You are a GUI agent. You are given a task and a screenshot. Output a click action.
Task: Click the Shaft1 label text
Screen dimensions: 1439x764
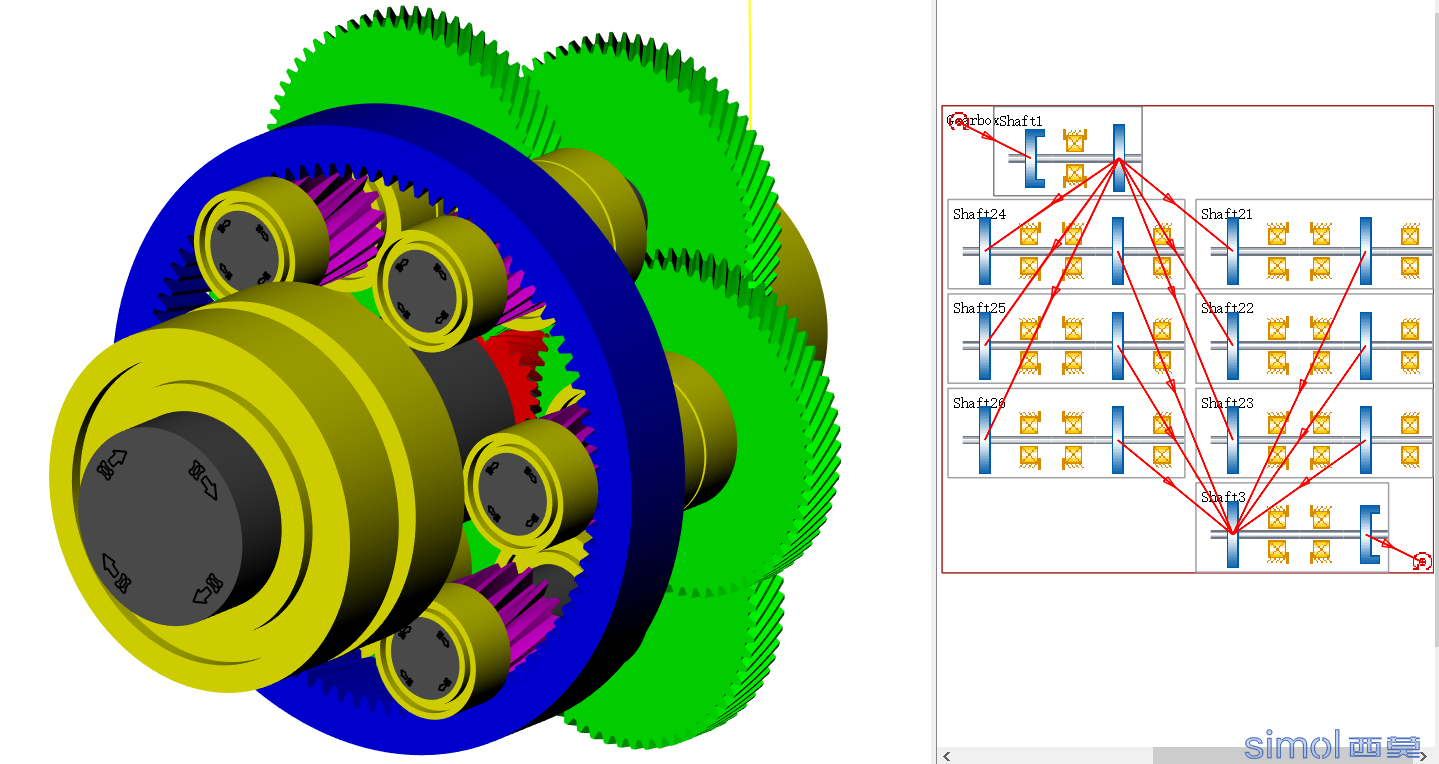click(1020, 121)
